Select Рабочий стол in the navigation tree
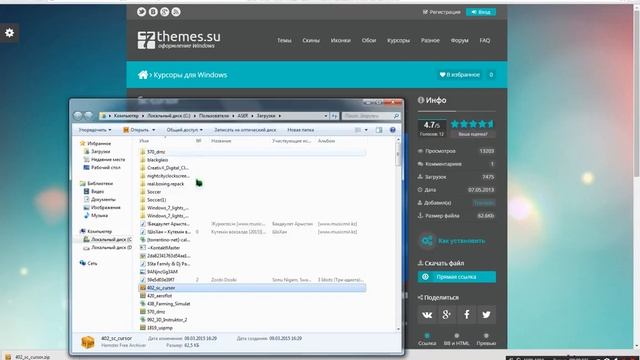 [x=106, y=167]
